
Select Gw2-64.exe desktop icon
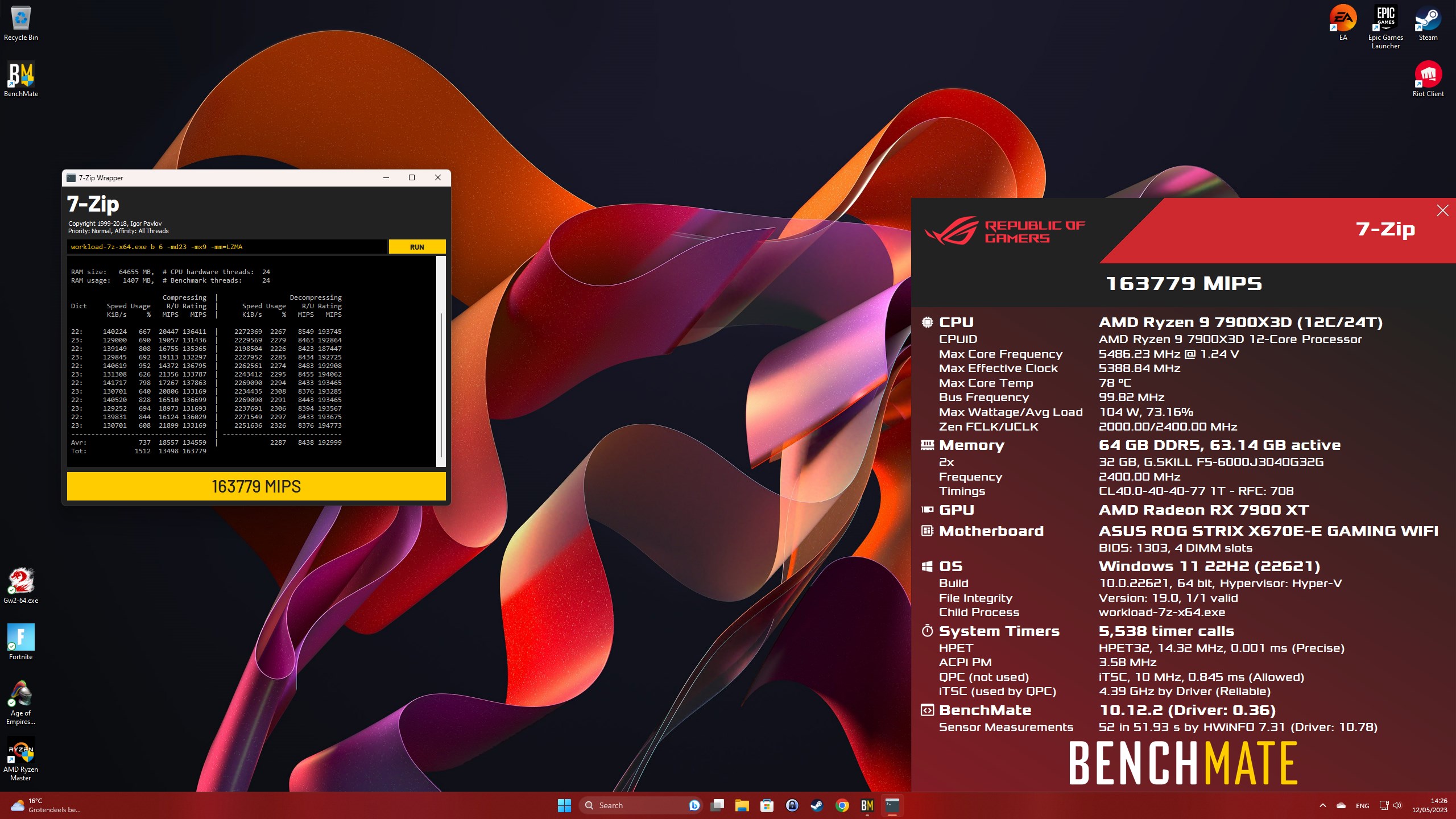tap(21, 586)
